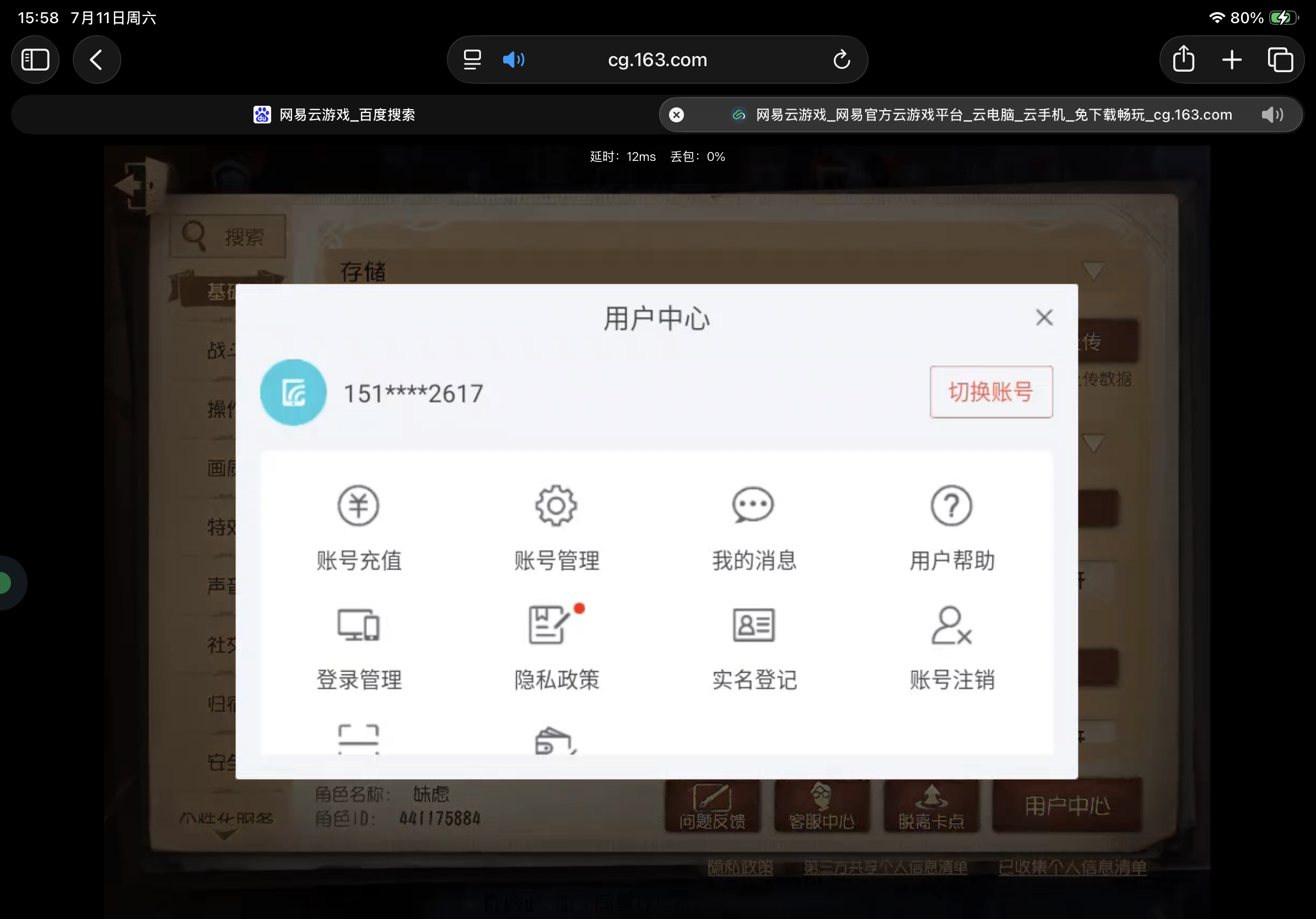Open 账号注销 user-remove icon
The image size is (1316, 919).
click(951, 626)
